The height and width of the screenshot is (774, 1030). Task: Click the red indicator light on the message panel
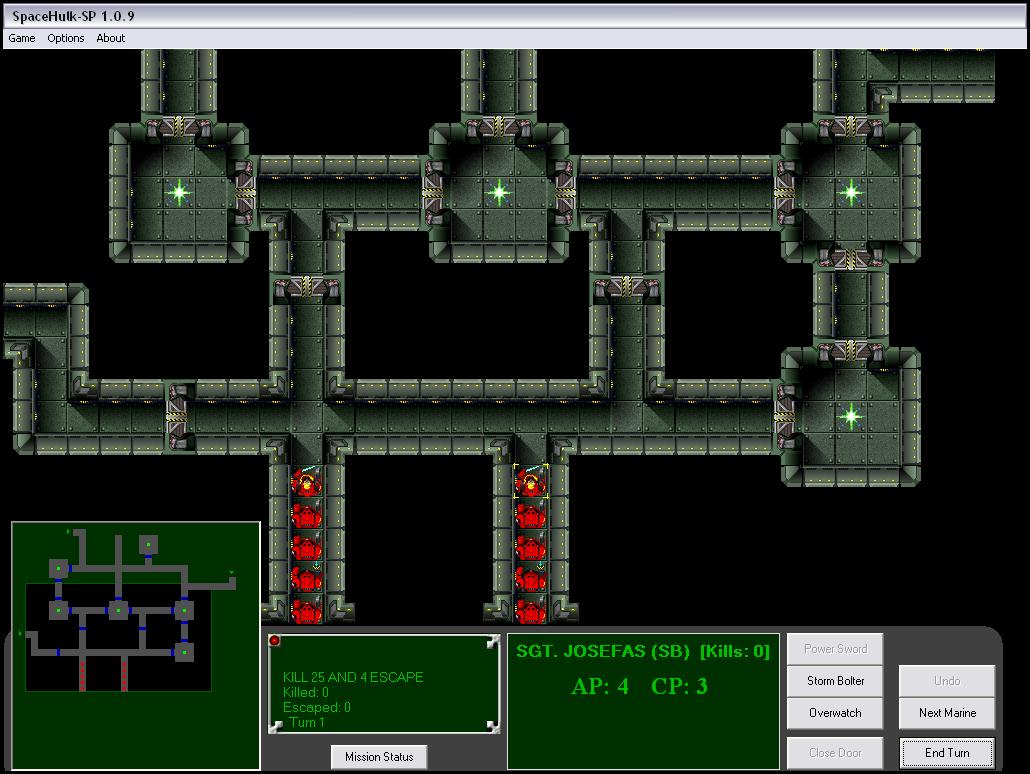pyautogui.click(x=275, y=640)
